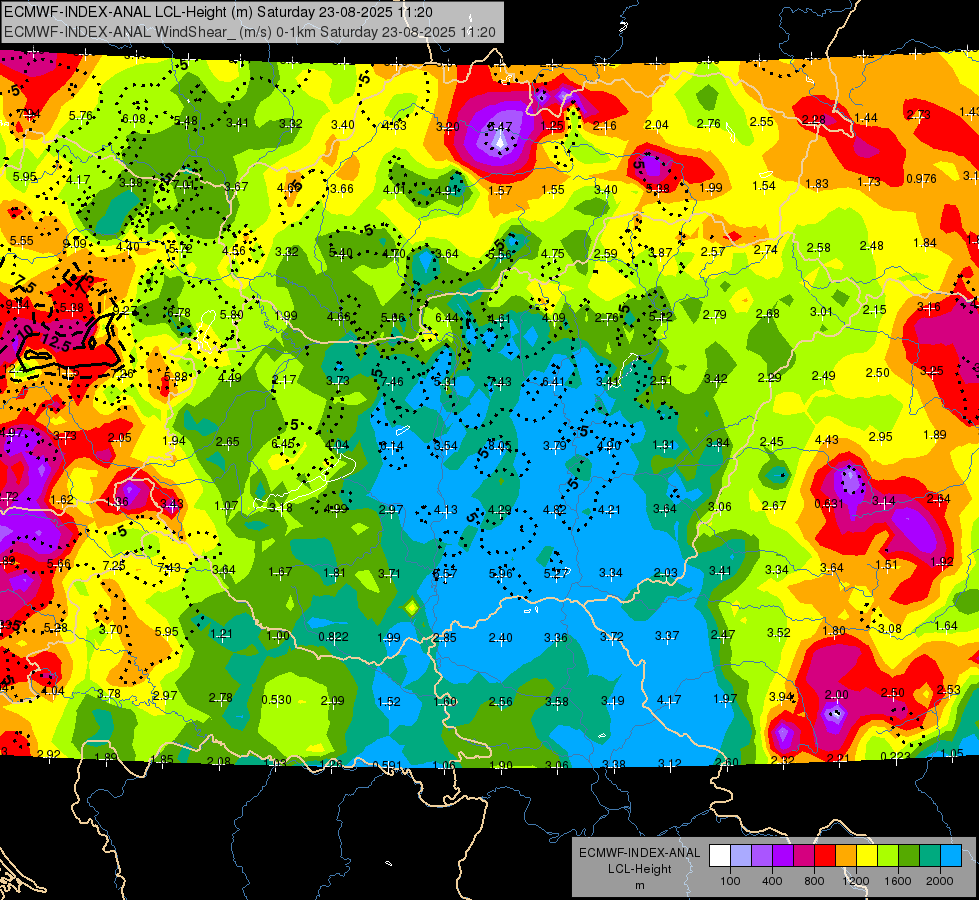Click the wind shear value 0.223
The image size is (979, 900).
pos(895,756)
